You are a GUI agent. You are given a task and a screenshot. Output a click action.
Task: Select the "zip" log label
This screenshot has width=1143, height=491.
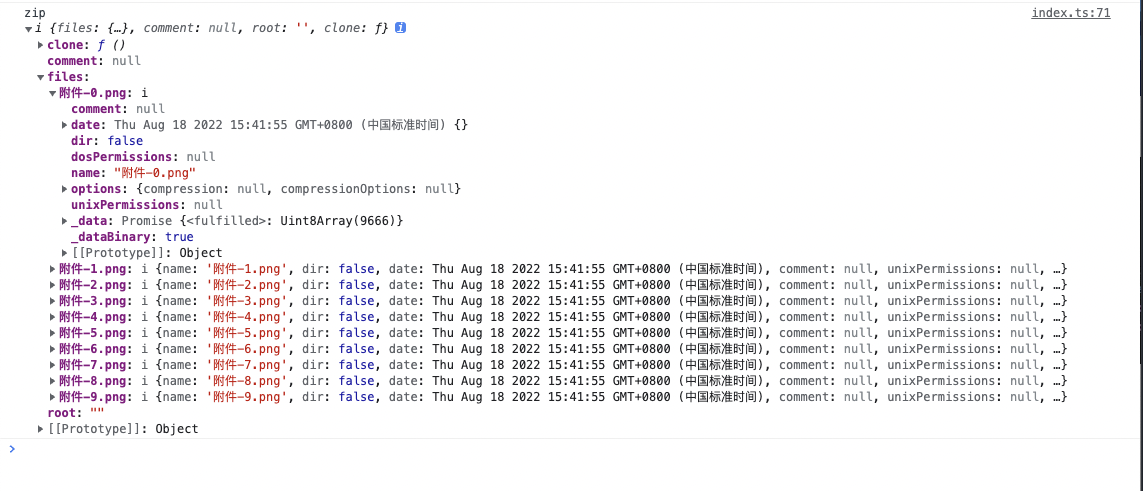[x=34, y=13]
